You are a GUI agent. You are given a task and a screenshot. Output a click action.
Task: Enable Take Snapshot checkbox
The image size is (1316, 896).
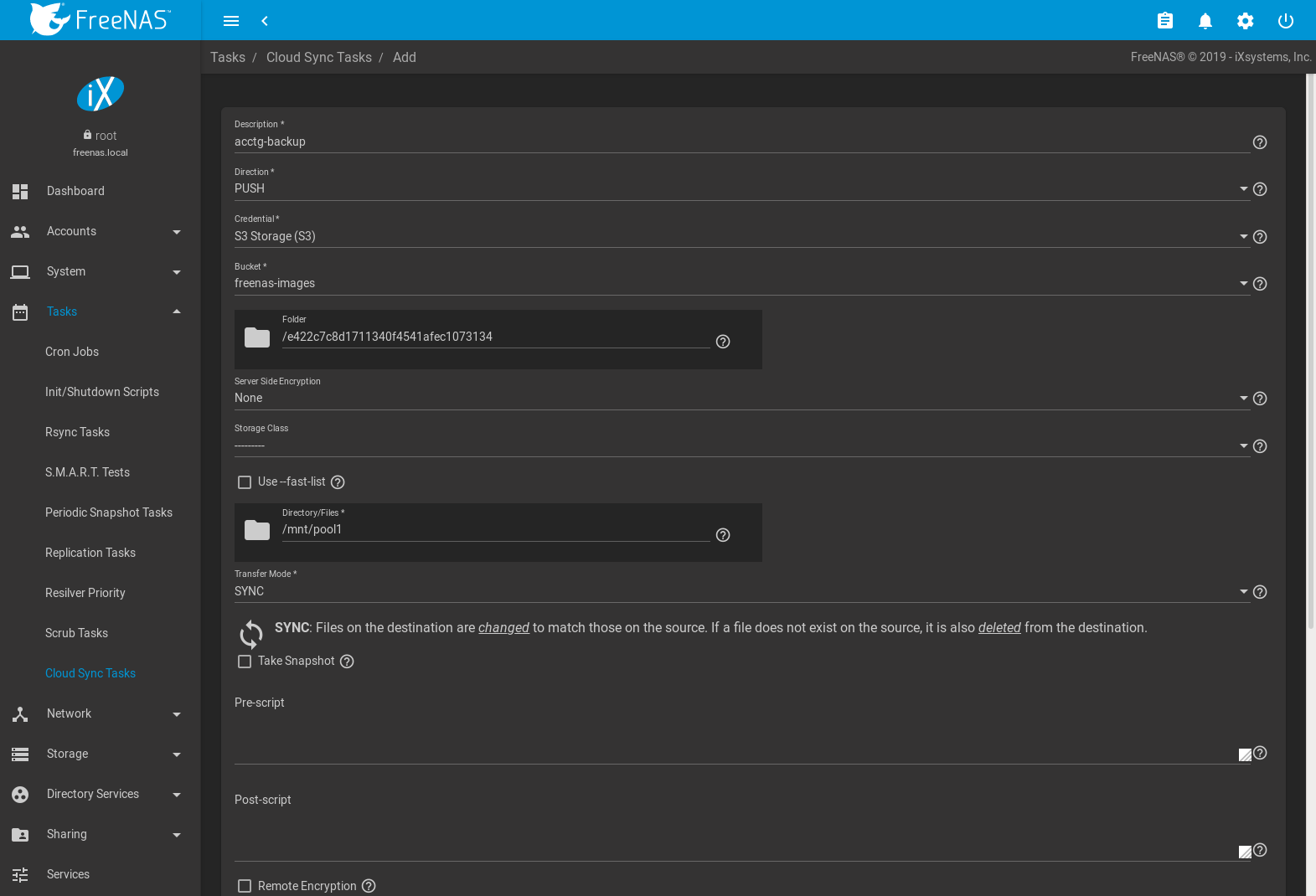pyautogui.click(x=245, y=662)
